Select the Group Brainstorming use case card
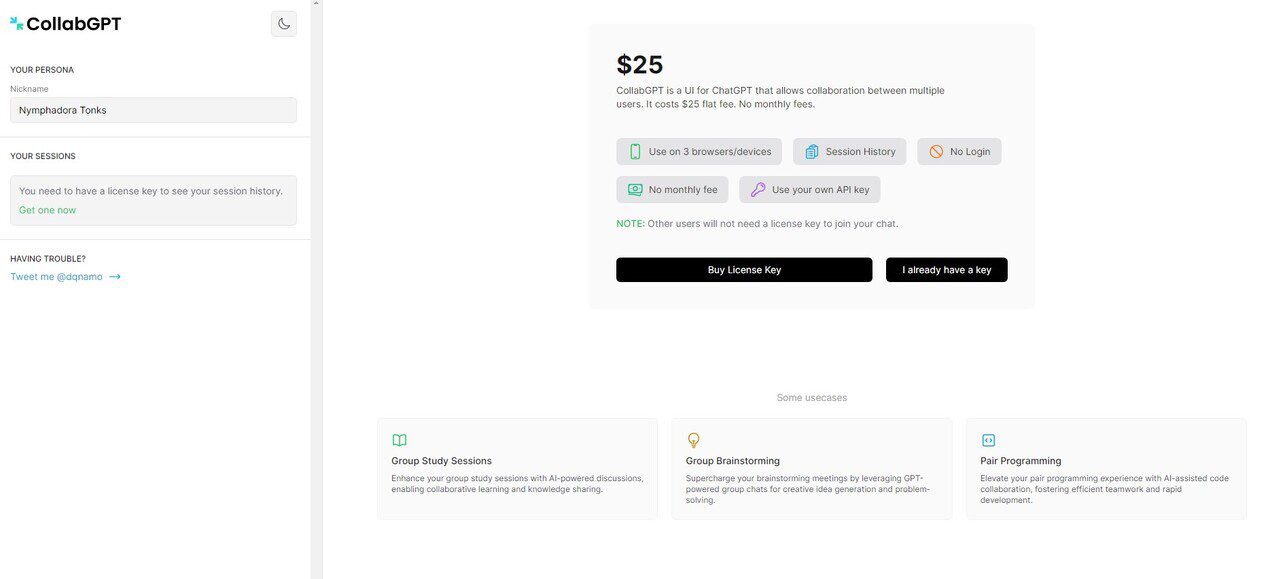Viewport: 1270px width, 579px height. pos(811,469)
